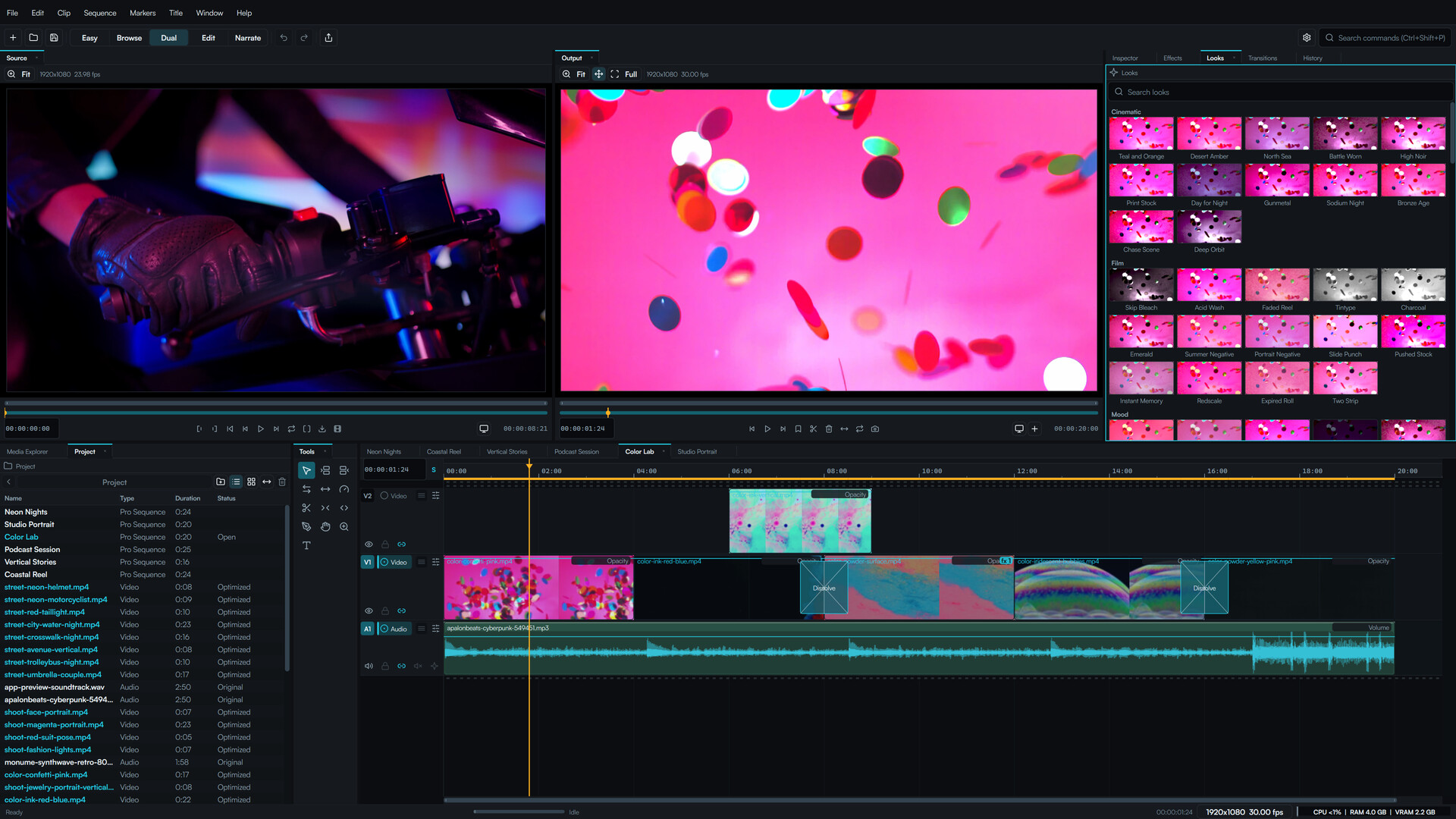Lock the V1 video track
Image resolution: width=1456 pixels, height=819 pixels.
pos(385,611)
